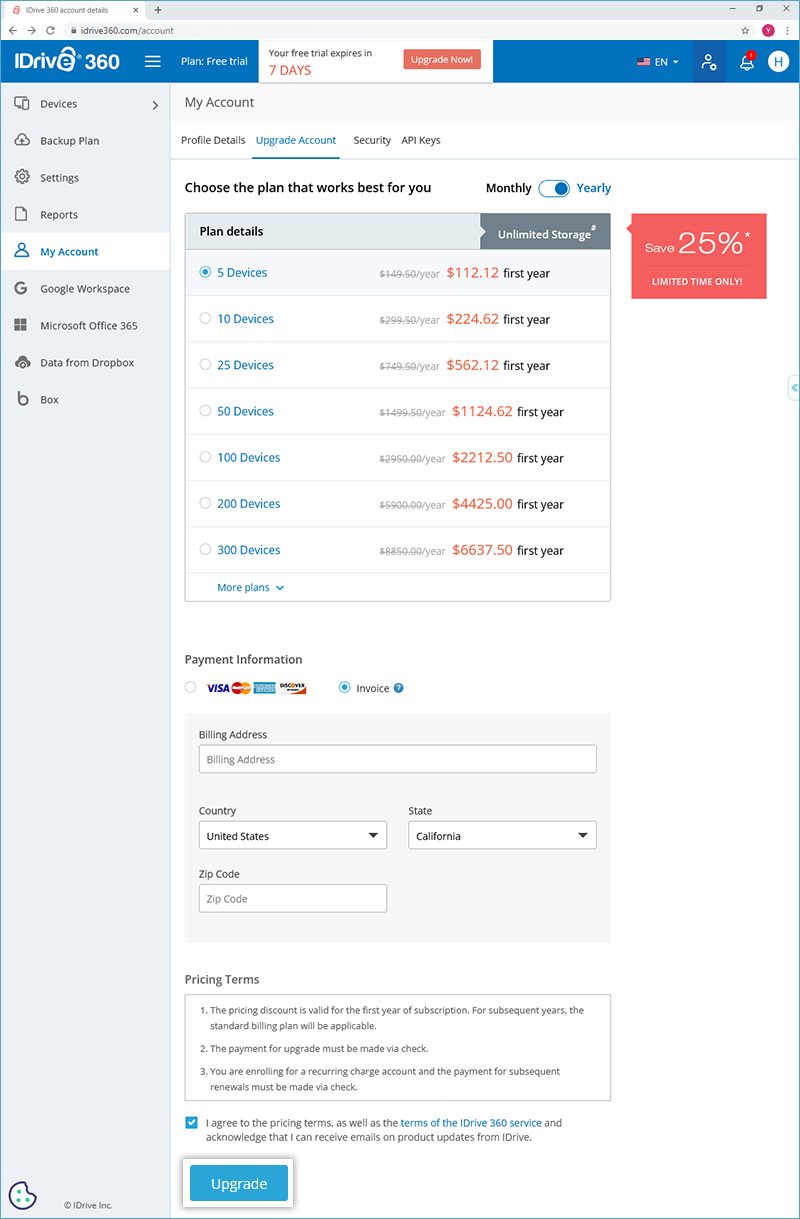This screenshot has width=800, height=1219.
Task: Open the profile avatar H
Action: pyautogui.click(x=778, y=62)
